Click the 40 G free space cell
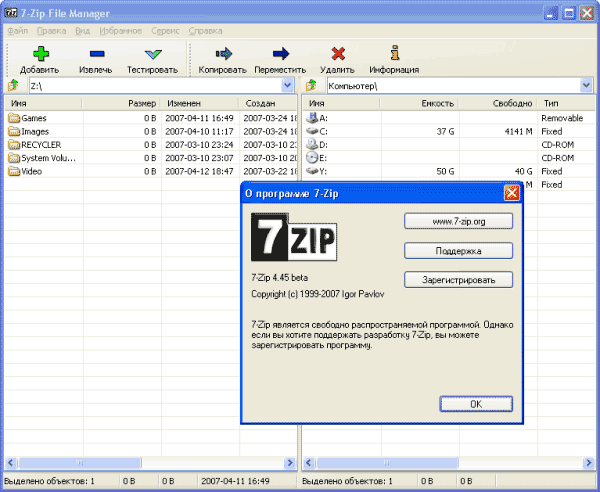The height and width of the screenshot is (492, 600). click(x=523, y=171)
